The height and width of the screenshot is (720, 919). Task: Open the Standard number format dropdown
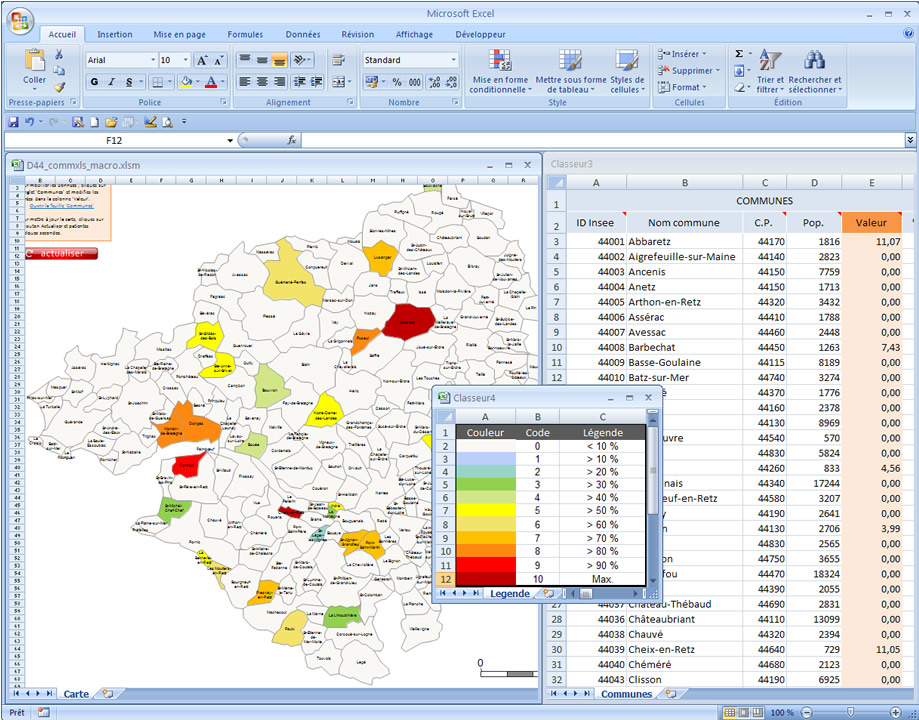[x=454, y=60]
